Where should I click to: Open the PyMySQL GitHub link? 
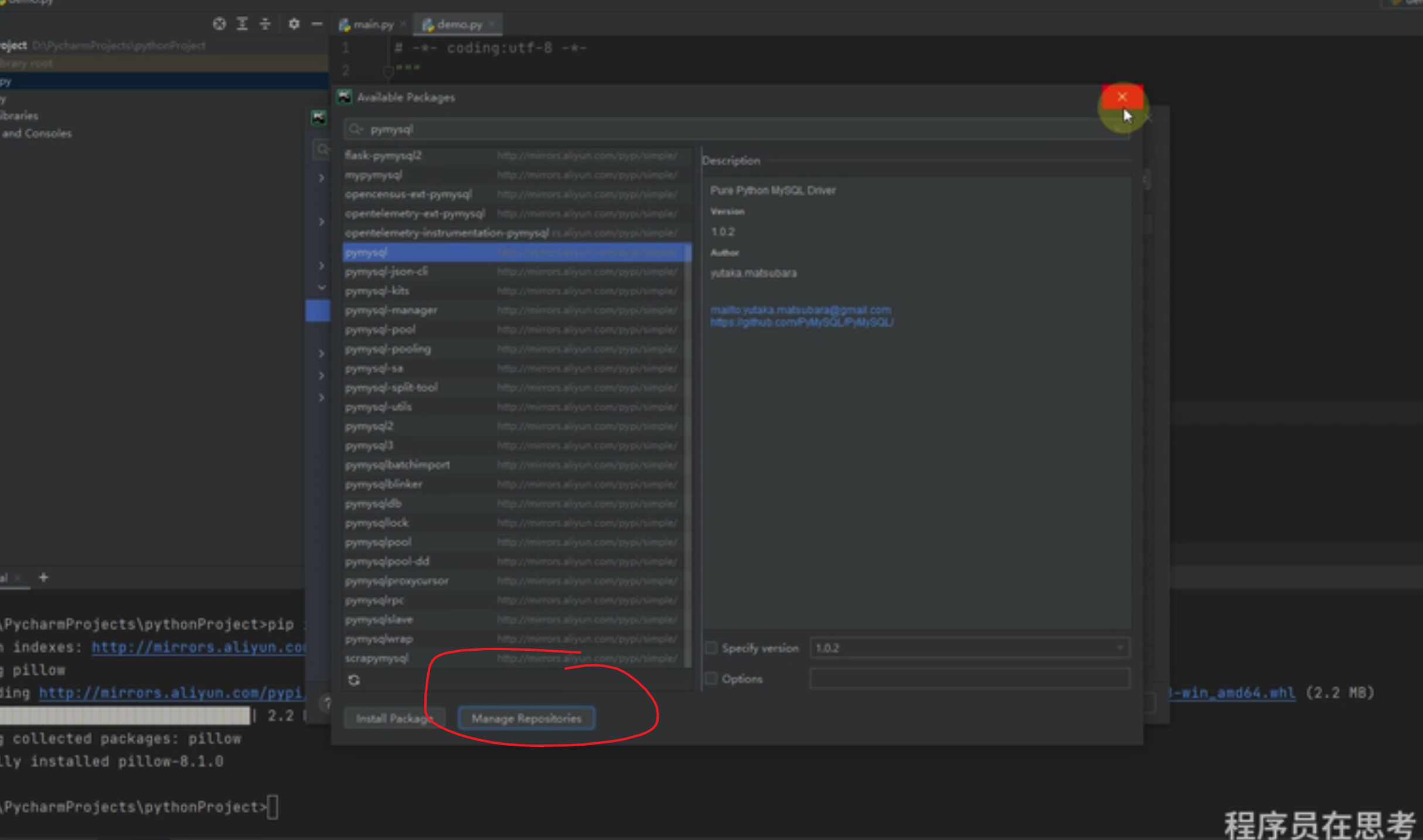coord(802,322)
